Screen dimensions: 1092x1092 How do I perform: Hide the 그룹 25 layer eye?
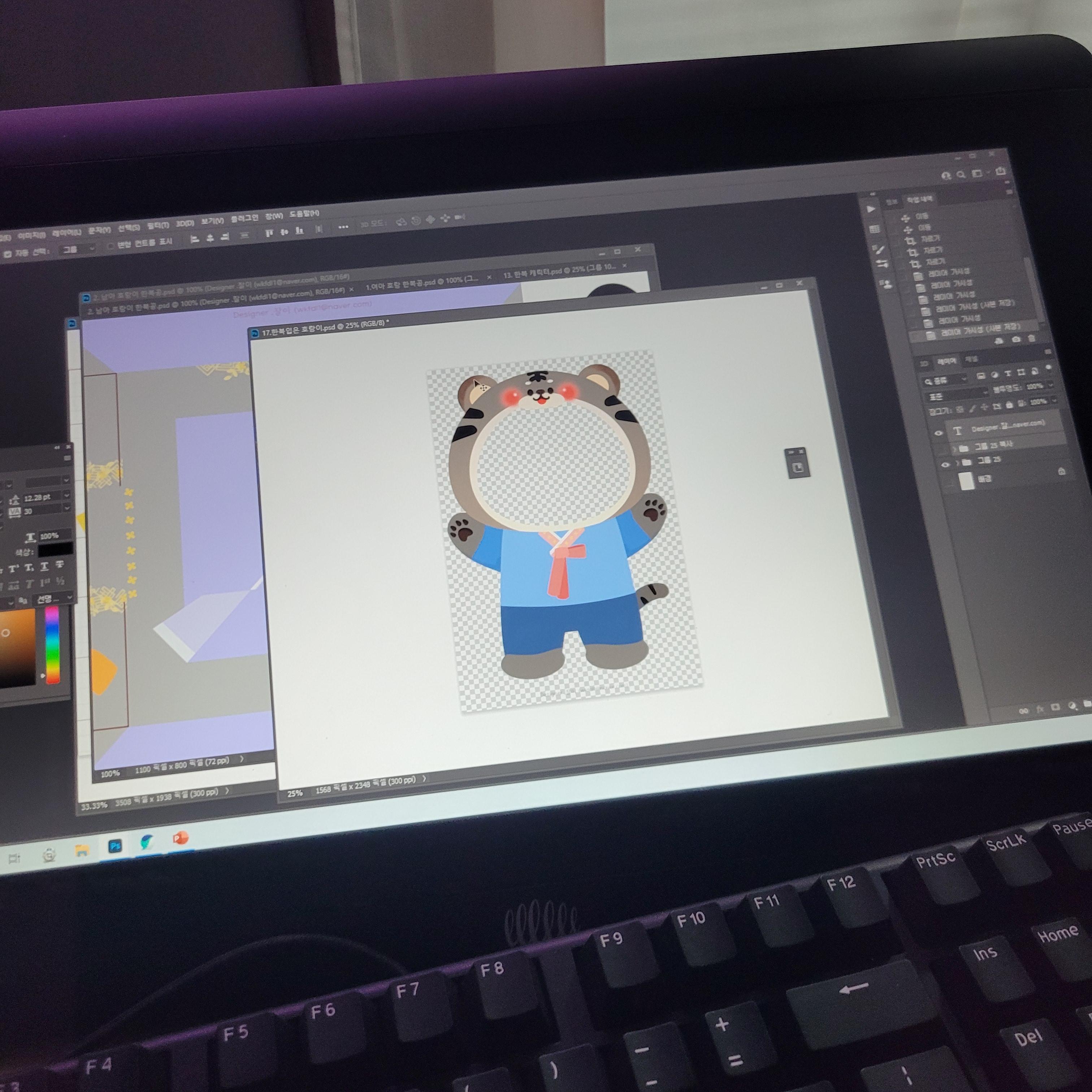pyautogui.click(x=945, y=465)
